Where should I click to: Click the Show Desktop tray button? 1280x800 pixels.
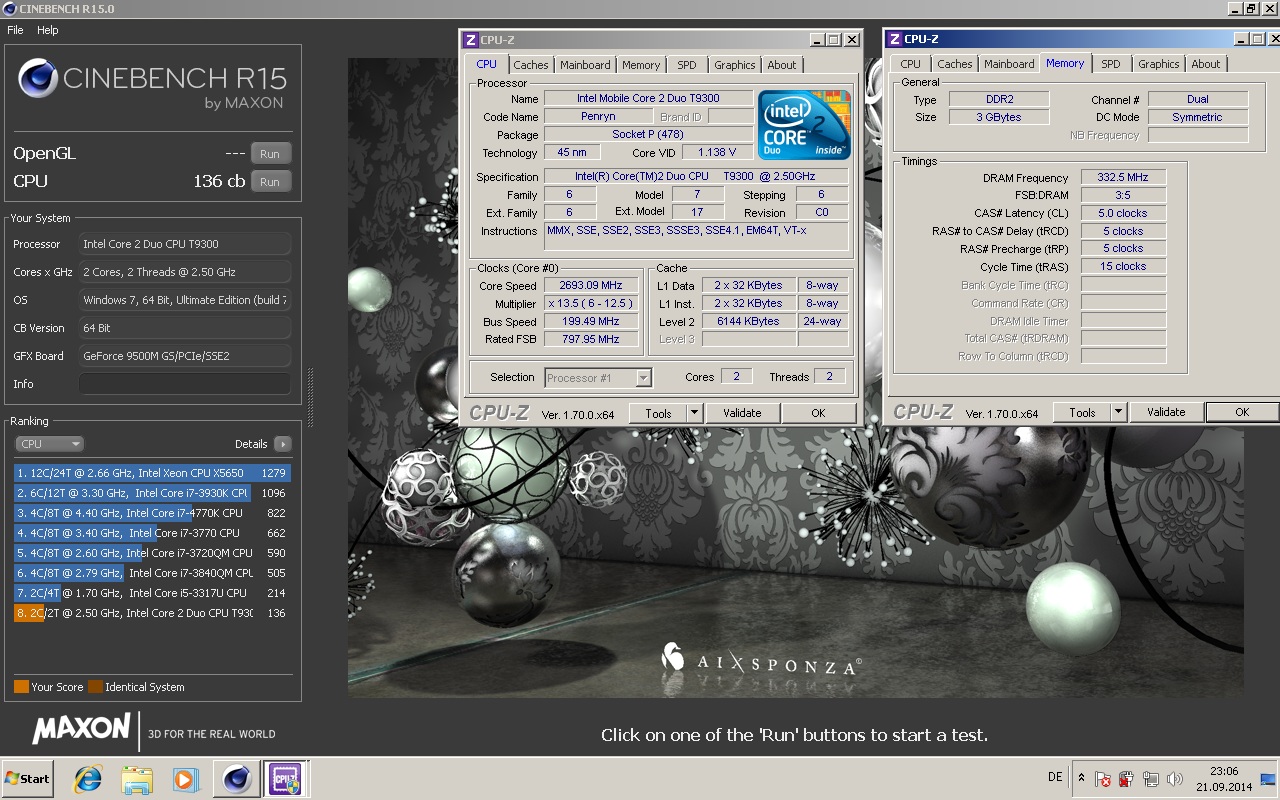click(x=1269, y=779)
